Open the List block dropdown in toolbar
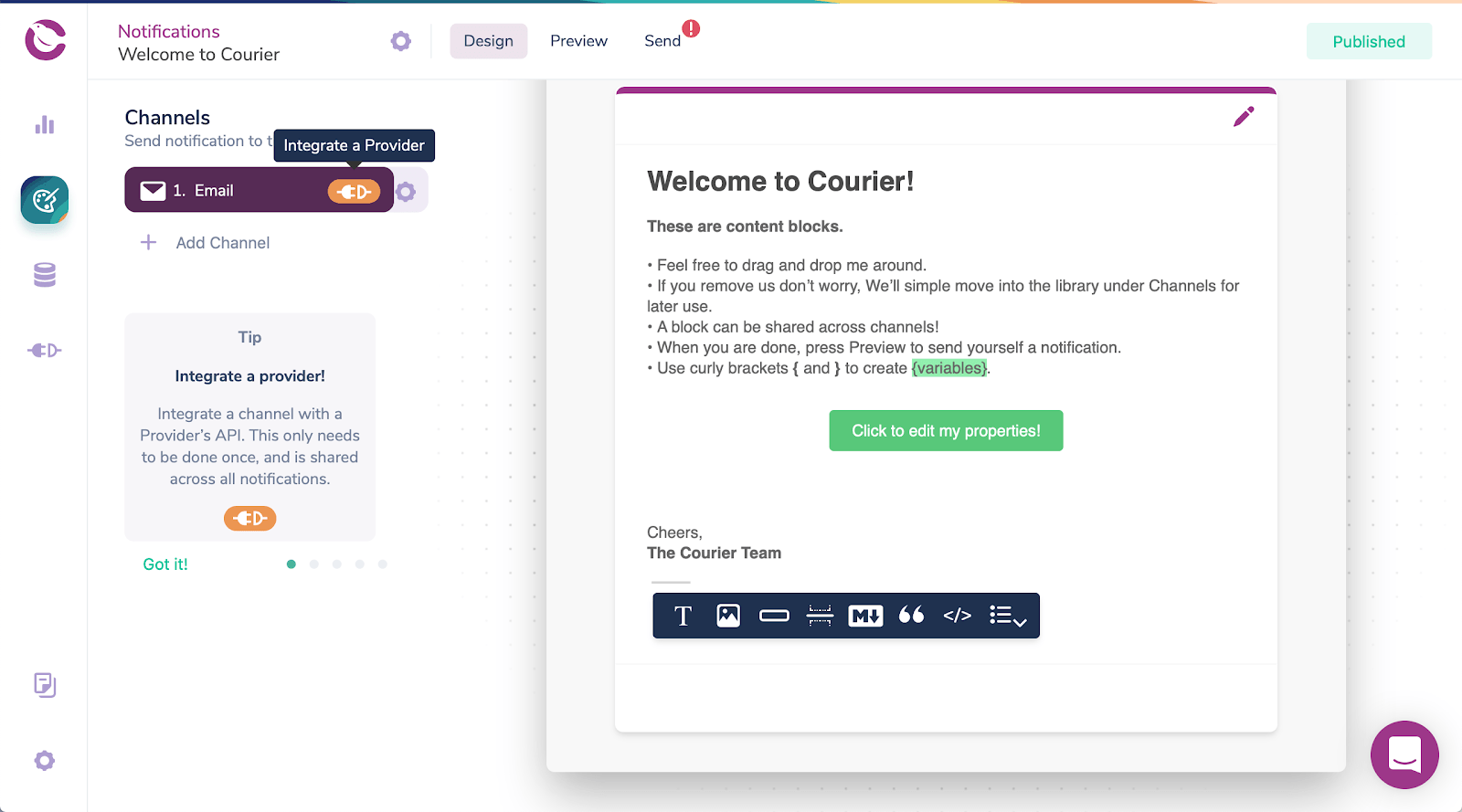This screenshot has height=812, width=1462. [1008, 617]
